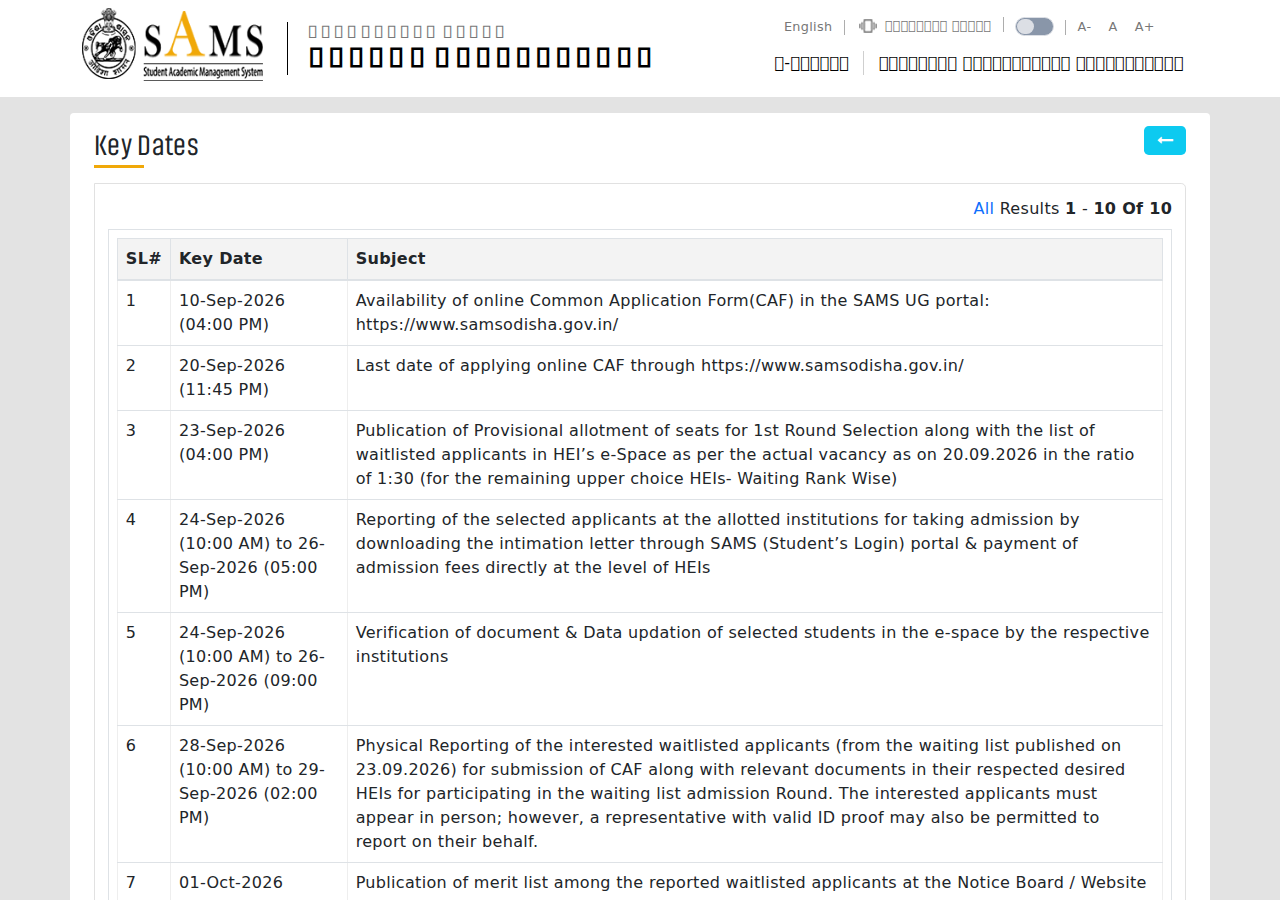Click subject 'Availability of online Common Application Form'
The width and height of the screenshot is (1280, 900).
pyautogui.click(x=755, y=313)
